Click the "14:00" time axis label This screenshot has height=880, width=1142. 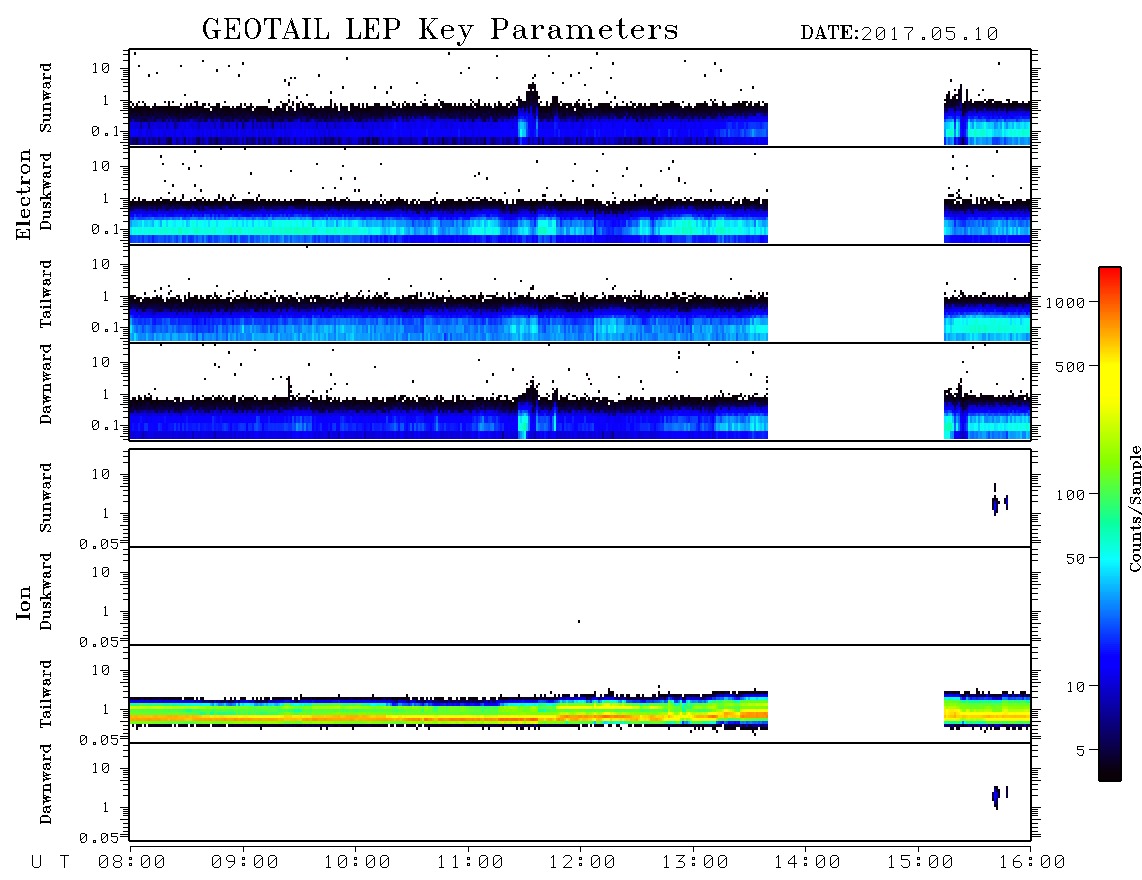tap(807, 863)
